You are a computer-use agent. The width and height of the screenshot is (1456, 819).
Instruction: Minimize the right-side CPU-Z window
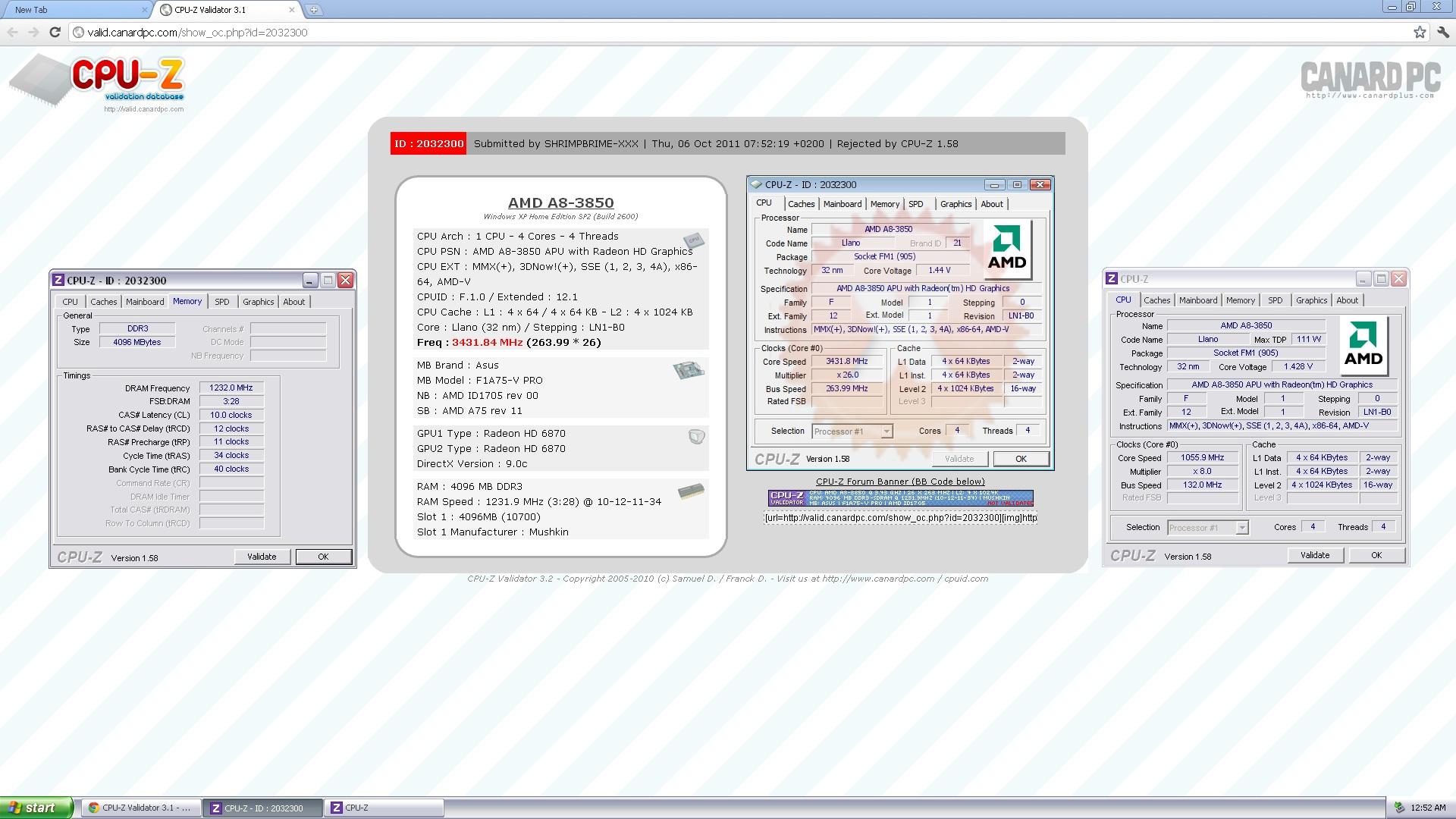point(1363,279)
